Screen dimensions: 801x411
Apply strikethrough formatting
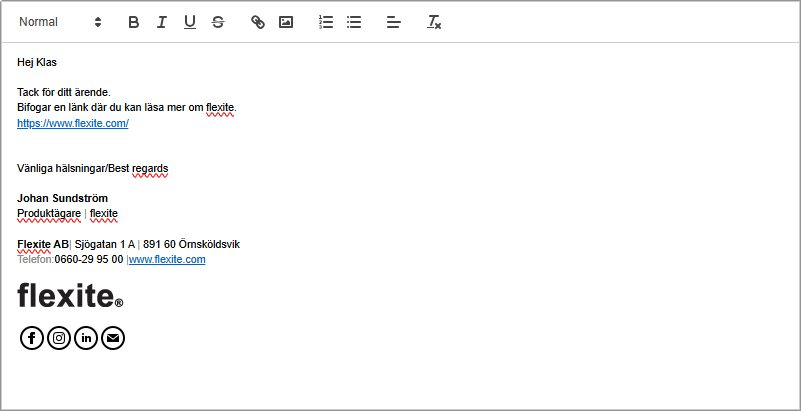pyautogui.click(x=218, y=22)
